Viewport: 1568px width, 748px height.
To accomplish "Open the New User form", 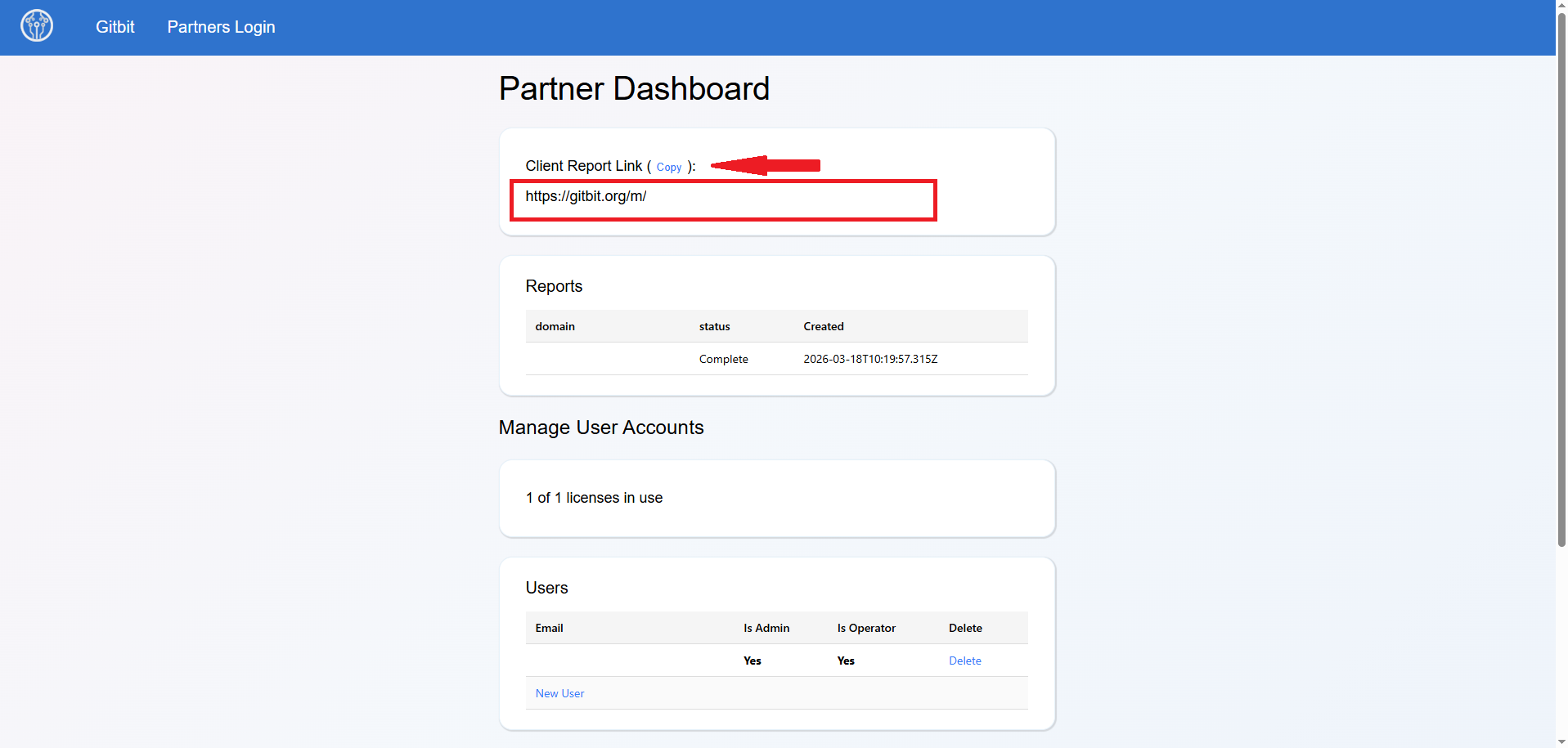I will tap(559, 692).
